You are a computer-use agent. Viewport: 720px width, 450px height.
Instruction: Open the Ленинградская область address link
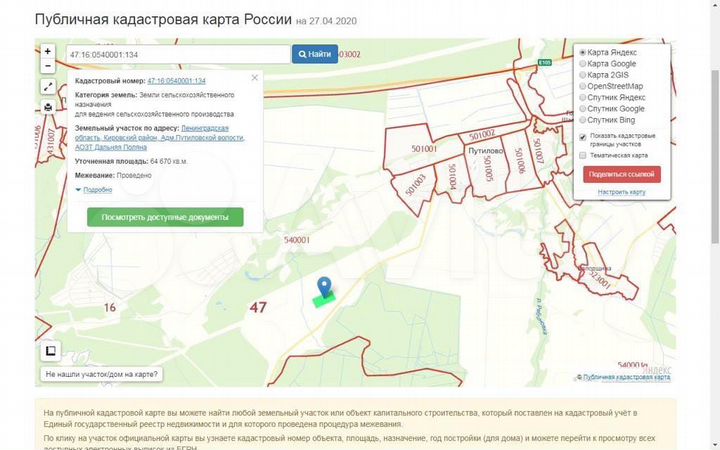(x=160, y=138)
